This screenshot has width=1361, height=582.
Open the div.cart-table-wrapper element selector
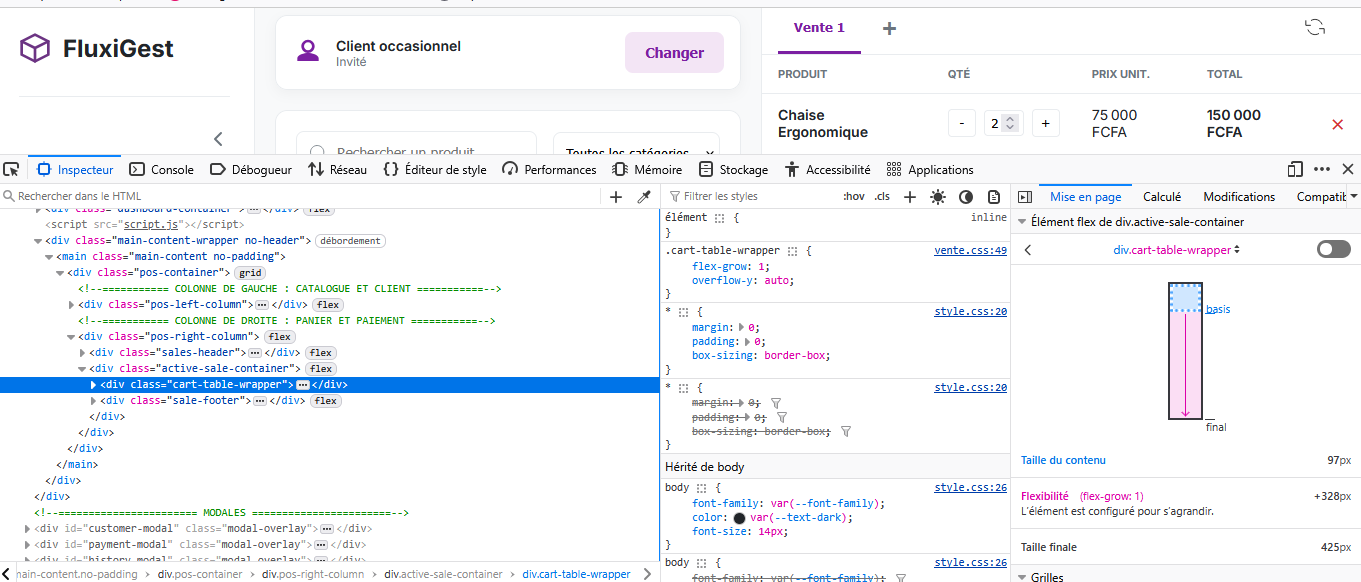(x=1177, y=250)
